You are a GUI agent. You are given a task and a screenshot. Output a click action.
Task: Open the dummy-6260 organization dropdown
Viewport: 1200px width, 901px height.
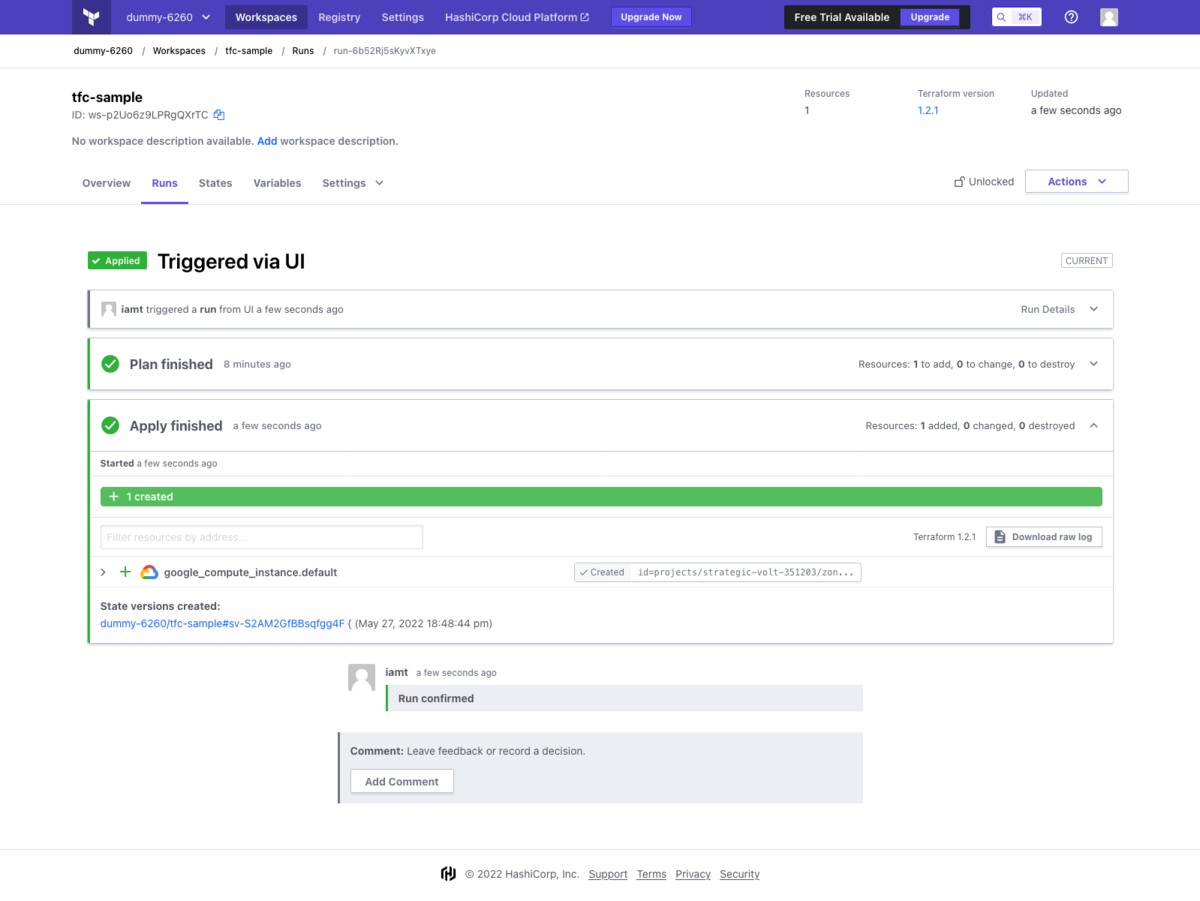[168, 17]
